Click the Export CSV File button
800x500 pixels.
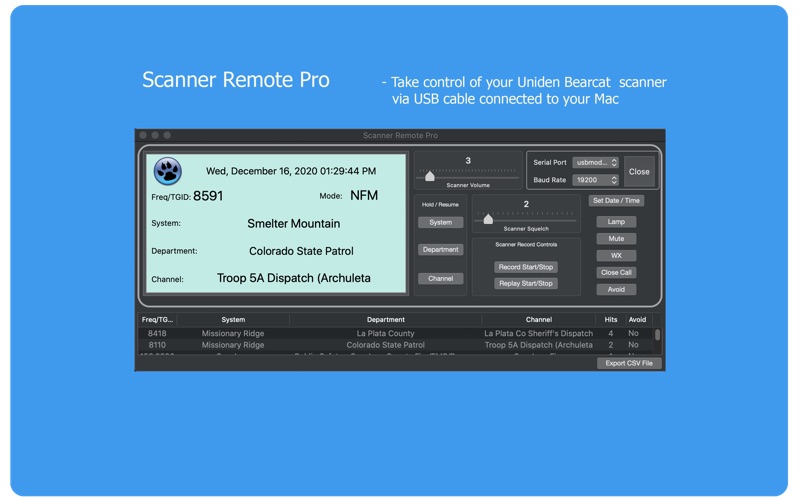coord(629,363)
